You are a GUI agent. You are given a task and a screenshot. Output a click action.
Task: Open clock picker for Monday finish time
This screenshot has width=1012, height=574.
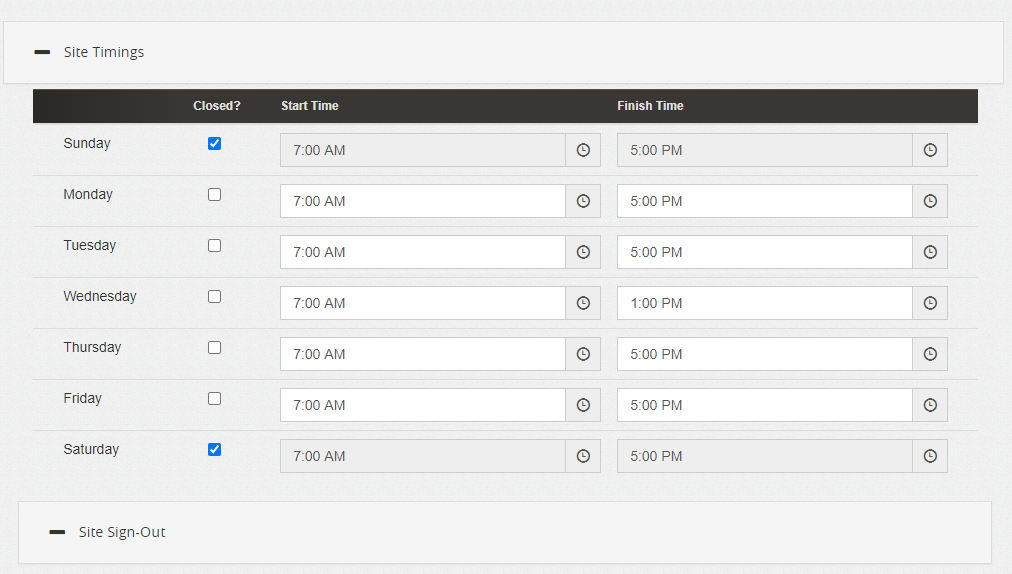point(930,201)
